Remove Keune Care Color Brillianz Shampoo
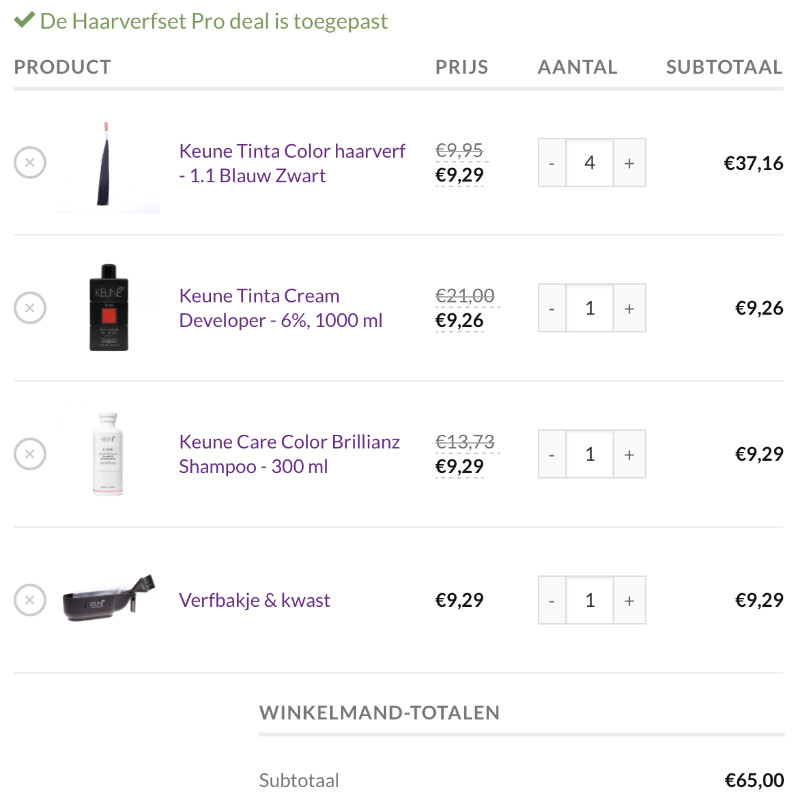The height and width of the screenshot is (800, 800). click(x=30, y=454)
